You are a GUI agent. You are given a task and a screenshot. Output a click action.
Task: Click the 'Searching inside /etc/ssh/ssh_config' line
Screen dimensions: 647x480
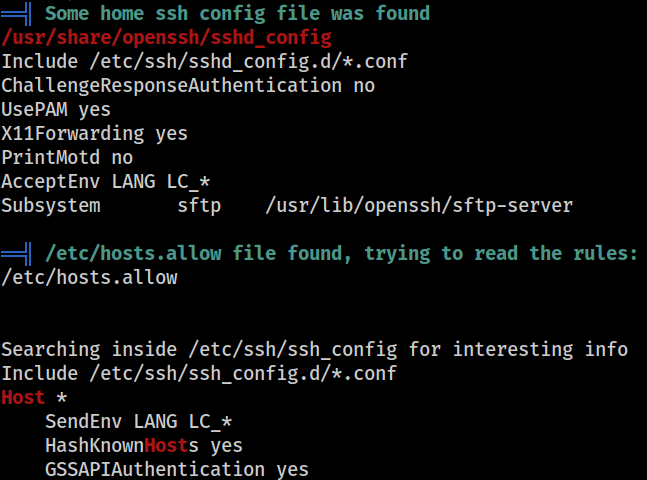(x=314, y=350)
